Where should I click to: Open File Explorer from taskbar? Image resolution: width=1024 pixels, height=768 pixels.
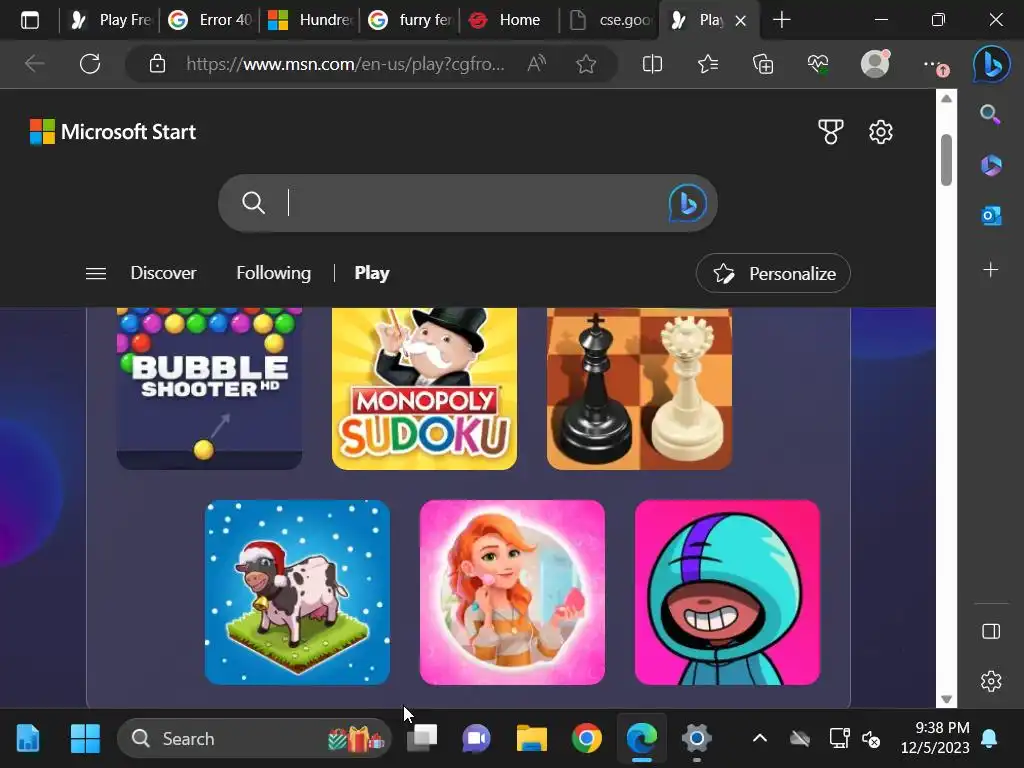pyautogui.click(x=532, y=739)
